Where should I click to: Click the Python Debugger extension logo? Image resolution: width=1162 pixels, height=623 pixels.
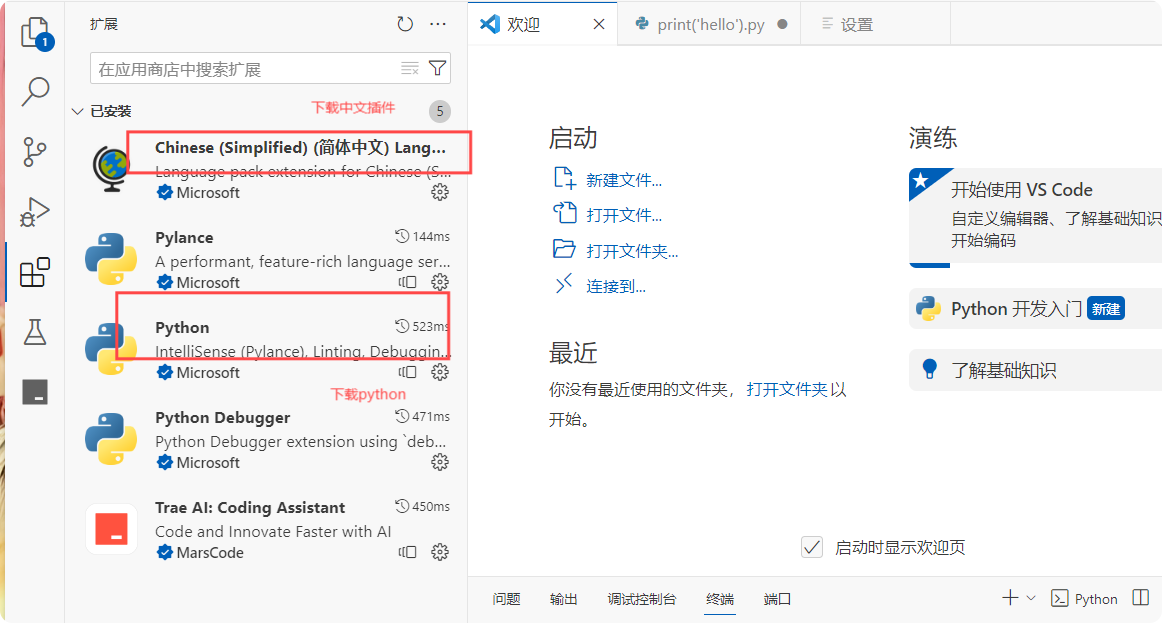[111, 439]
